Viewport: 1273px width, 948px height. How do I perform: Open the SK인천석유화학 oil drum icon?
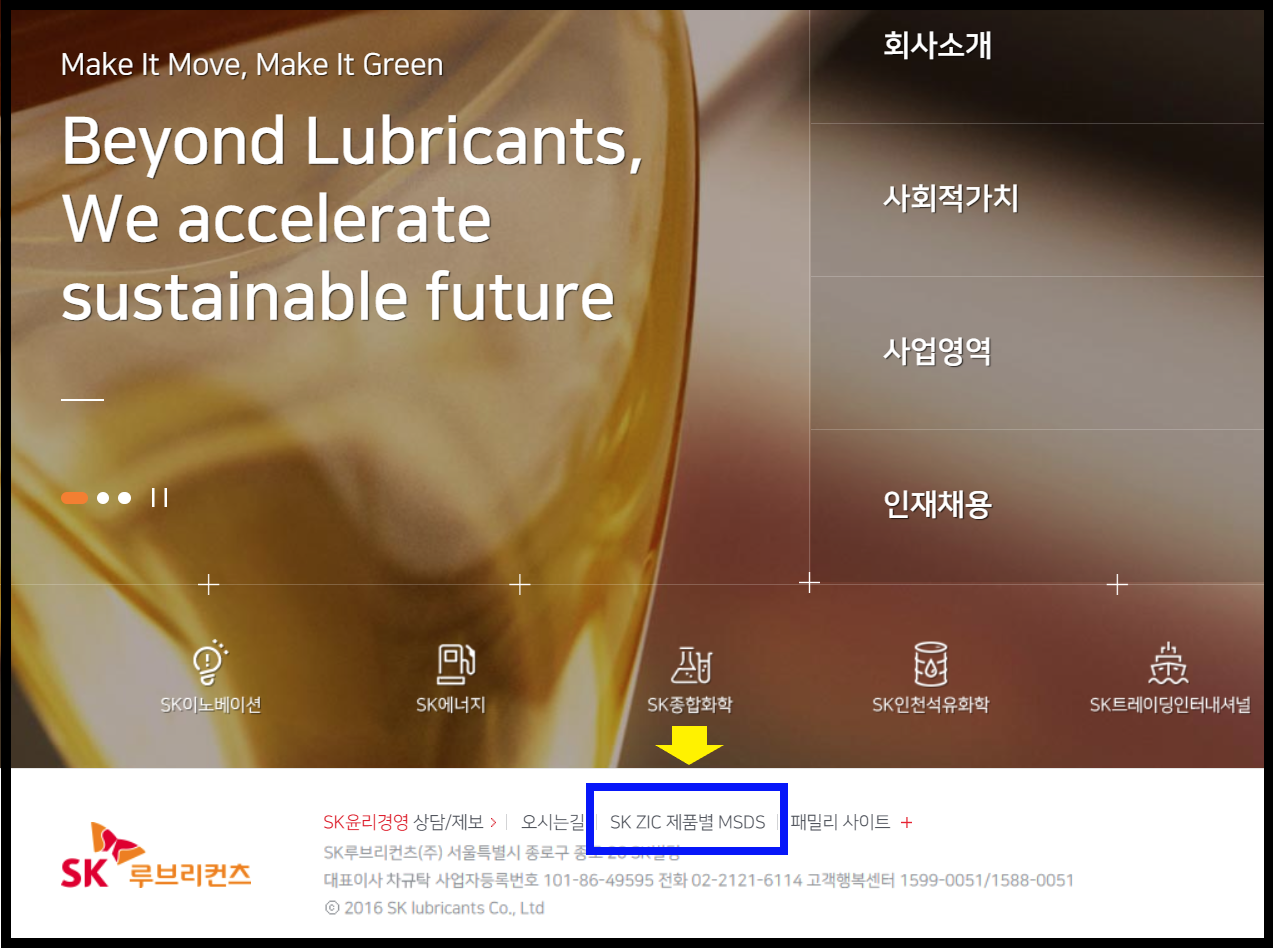[x=930, y=663]
